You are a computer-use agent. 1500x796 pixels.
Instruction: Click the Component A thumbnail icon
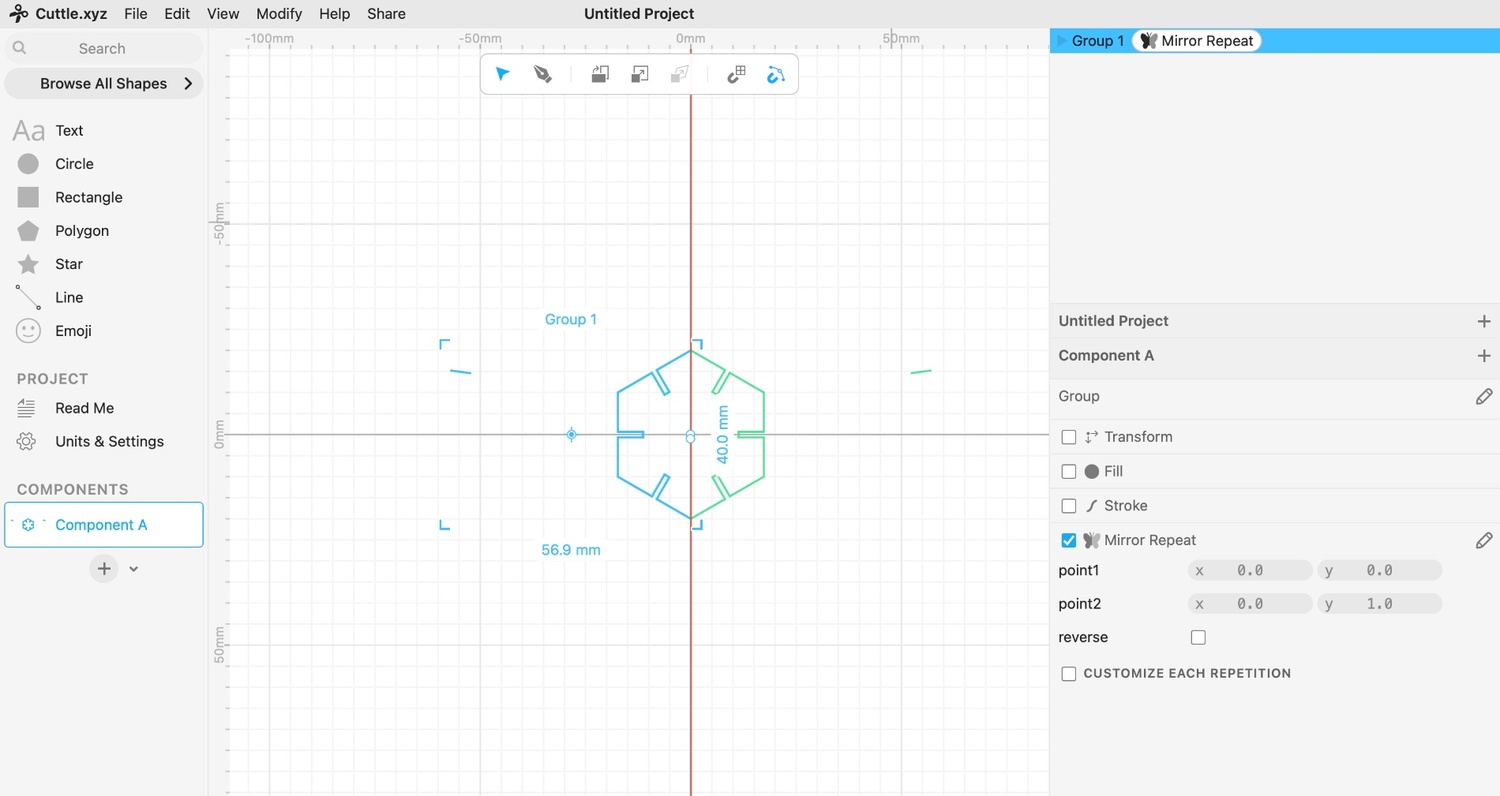[x=28, y=525]
